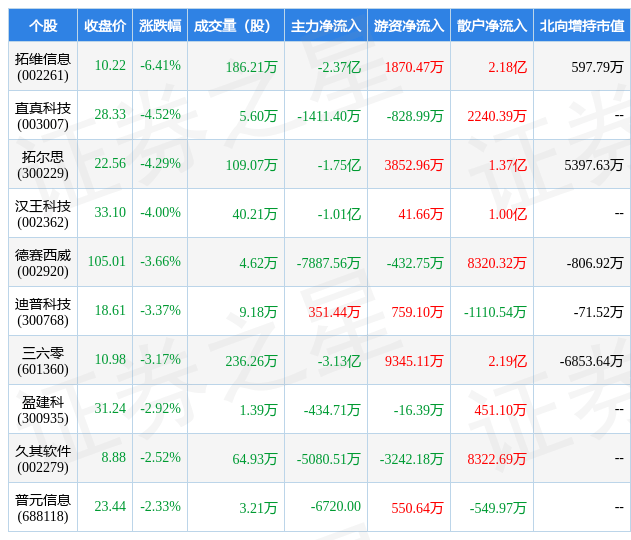Select stock 普元信息 (688118)
The height and width of the screenshot is (540, 631).
click(43, 508)
